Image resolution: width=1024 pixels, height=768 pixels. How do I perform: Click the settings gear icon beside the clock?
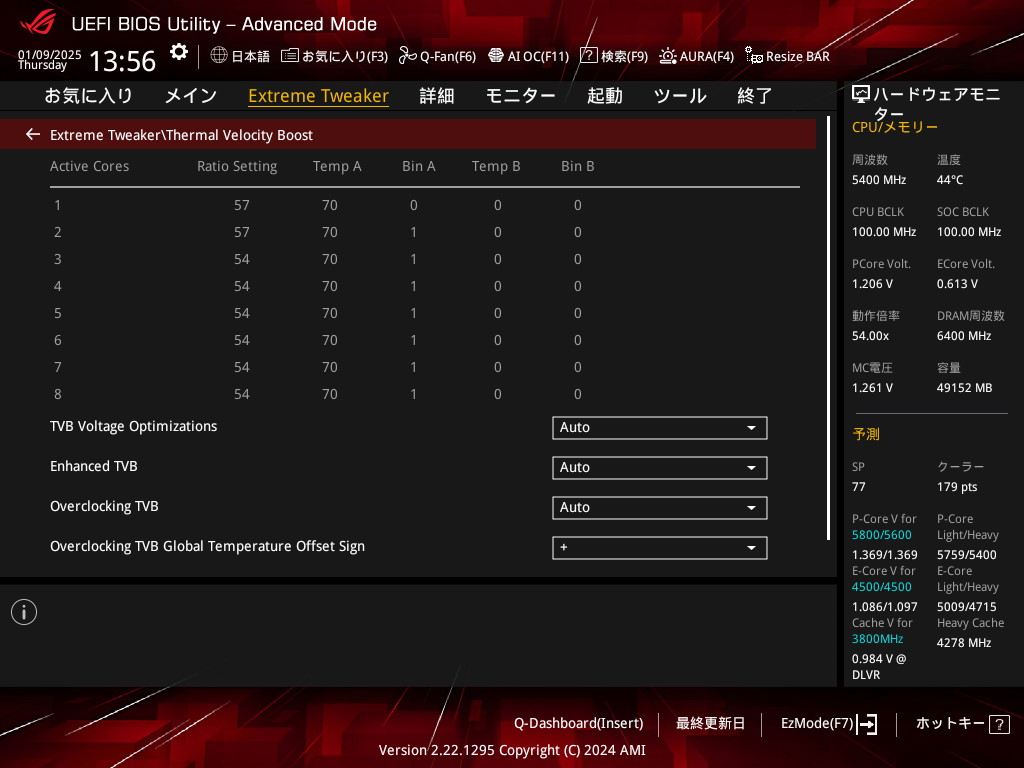pyautogui.click(x=179, y=52)
